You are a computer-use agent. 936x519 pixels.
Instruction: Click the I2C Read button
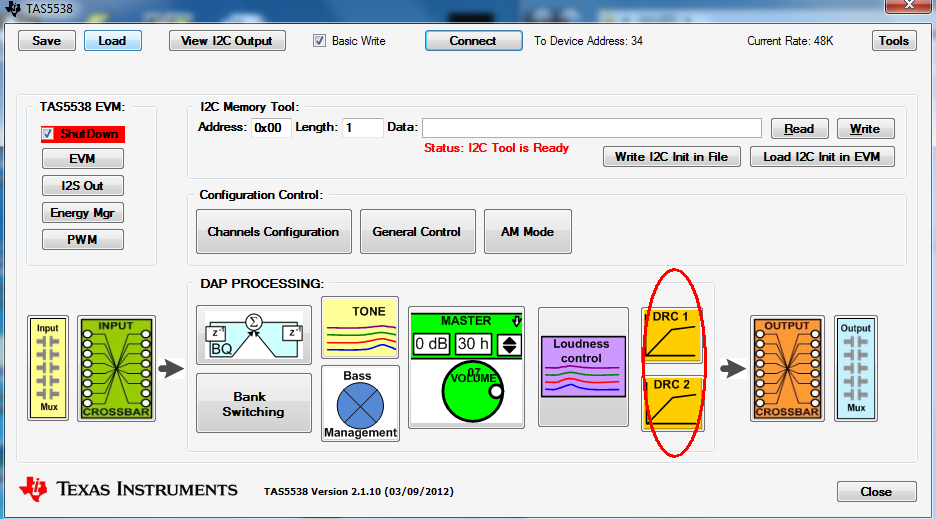(x=799, y=128)
